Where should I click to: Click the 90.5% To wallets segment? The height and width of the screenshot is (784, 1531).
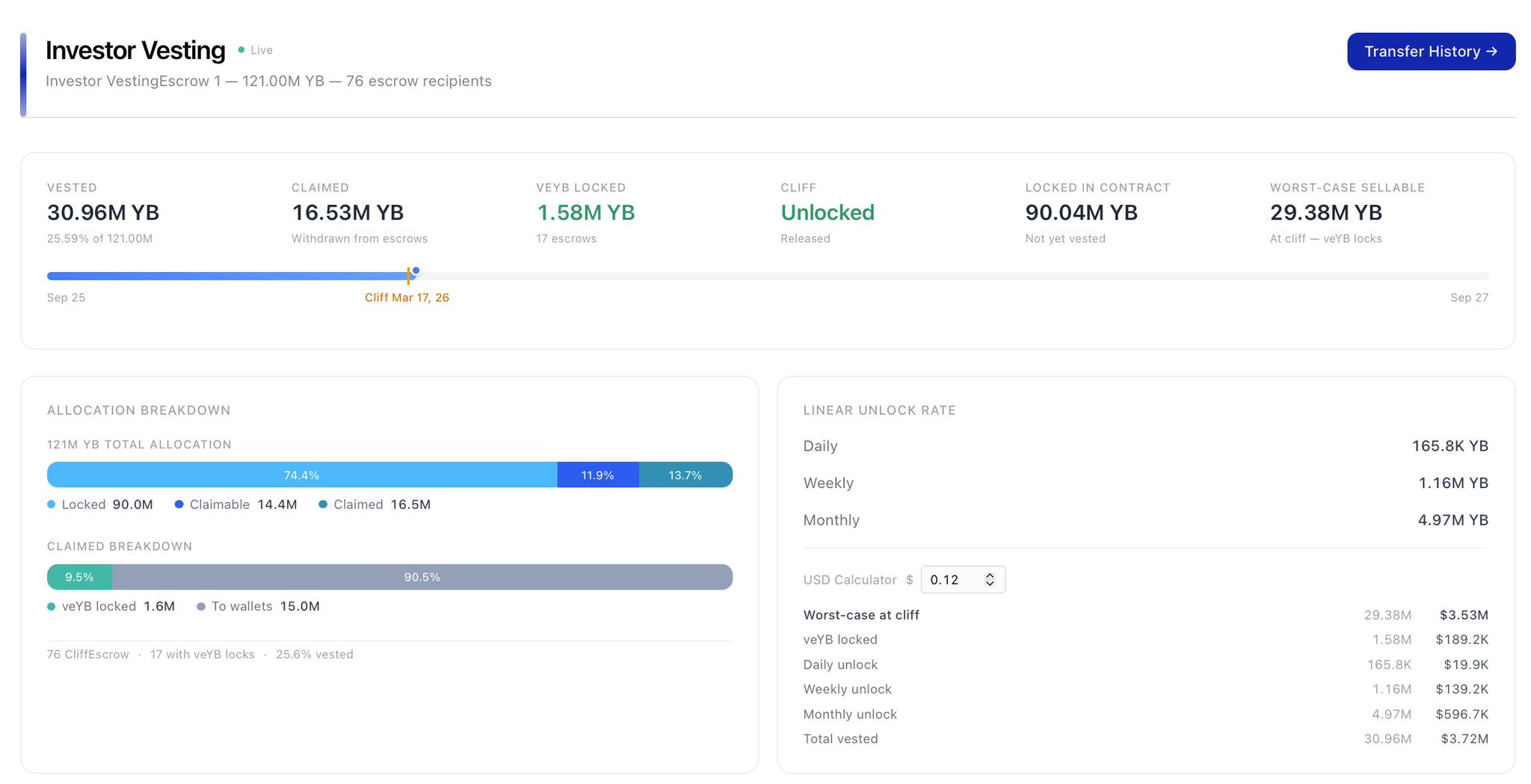(x=422, y=577)
